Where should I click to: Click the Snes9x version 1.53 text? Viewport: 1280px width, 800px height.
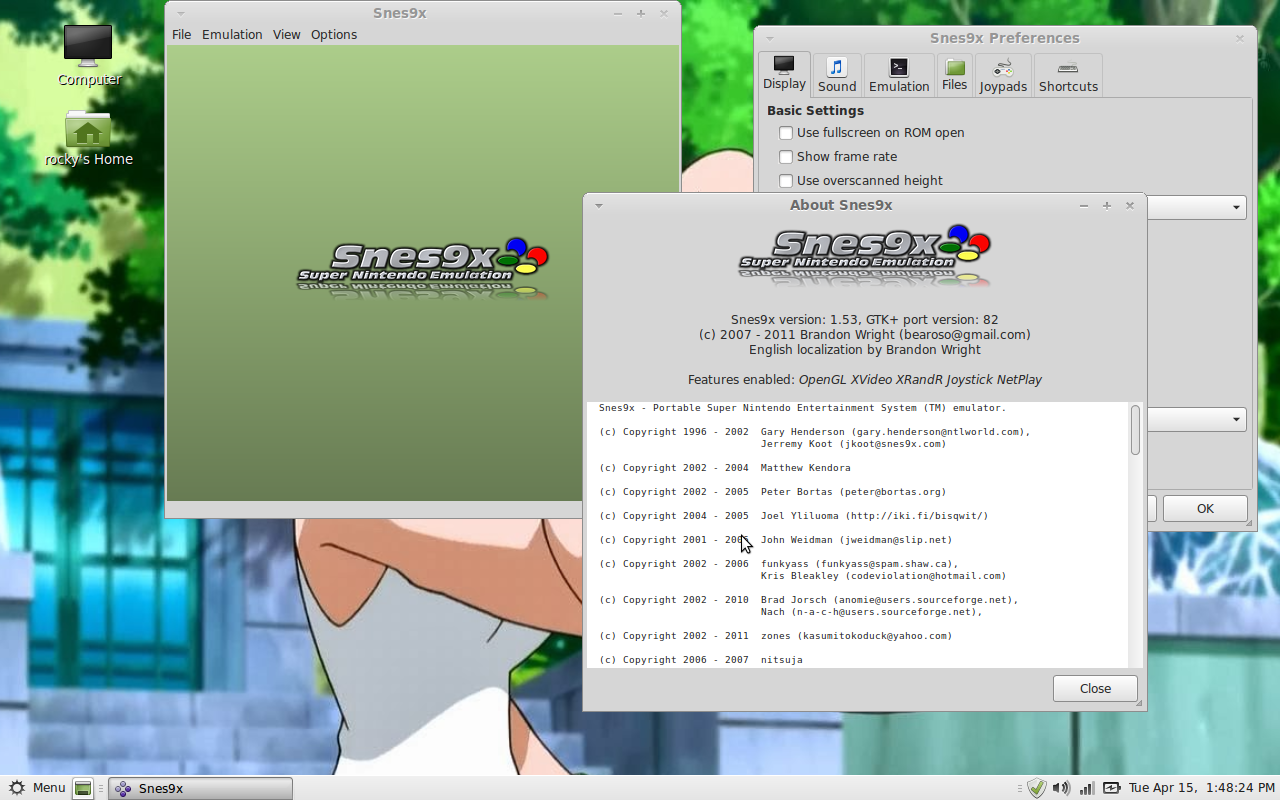coord(865,320)
